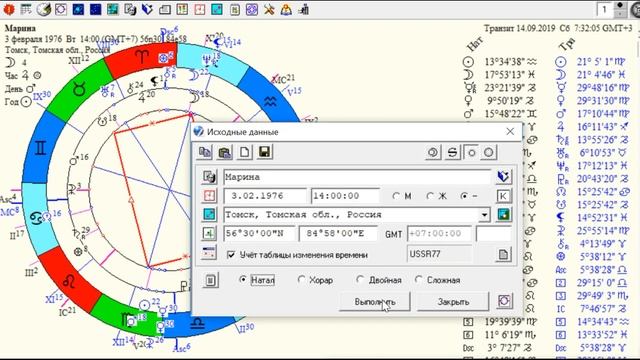The height and width of the screenshot is (360, 640).
Task: Click coordinates icon beside latitude field
Action: tap(209, 233)
